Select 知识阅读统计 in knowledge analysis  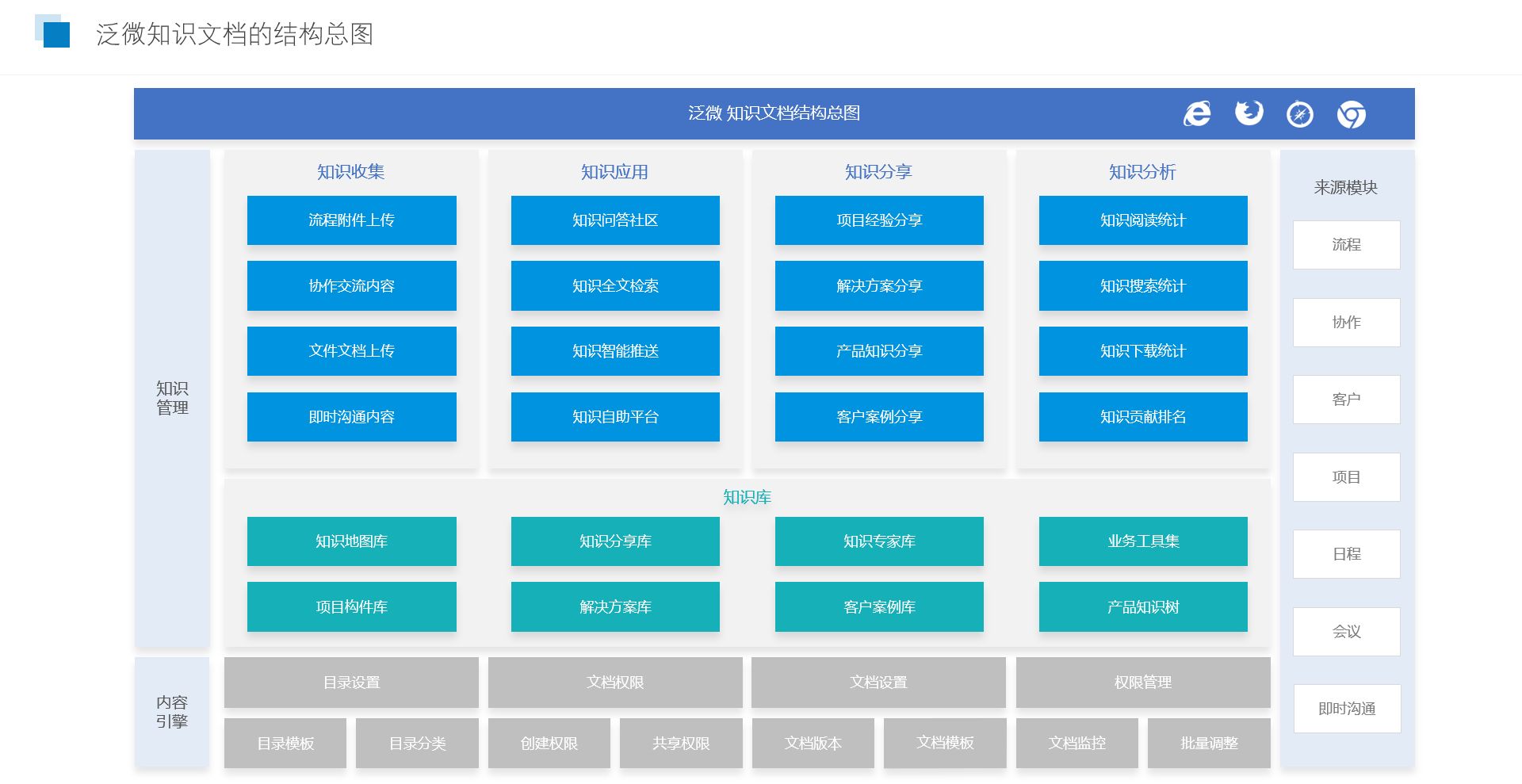tap(1142, 220)
